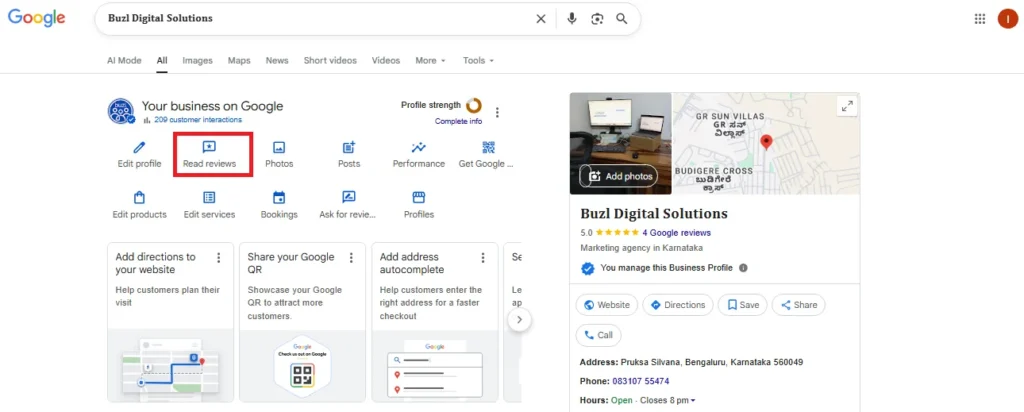Click the 'Complete info' link

(x=458, y=121)
